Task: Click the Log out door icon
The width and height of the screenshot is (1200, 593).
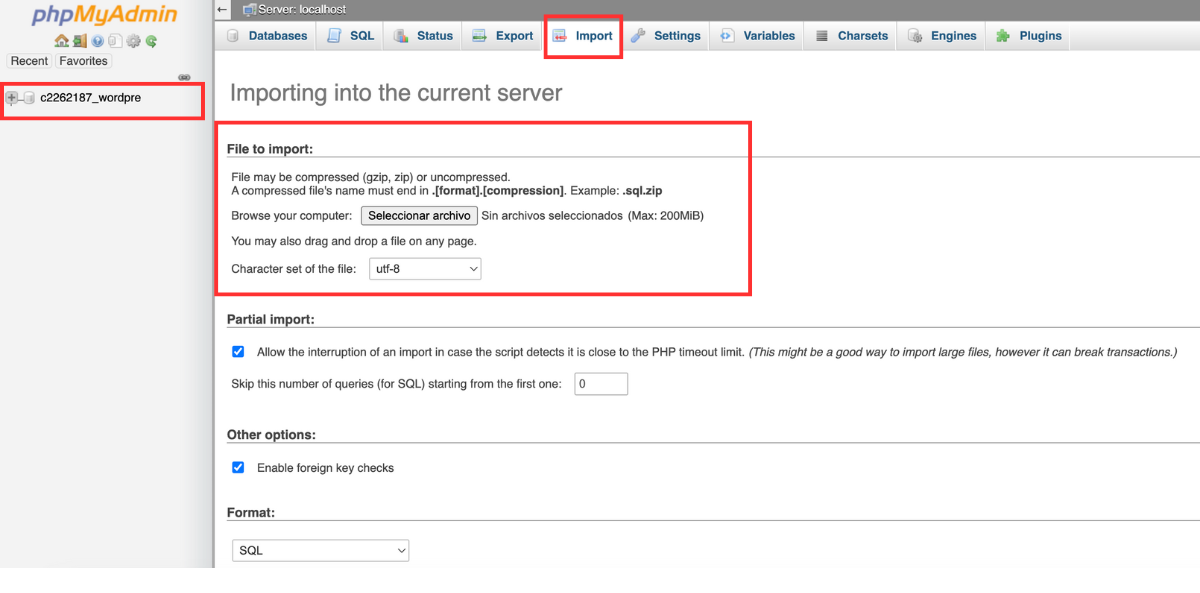Action: click(79, 41)
